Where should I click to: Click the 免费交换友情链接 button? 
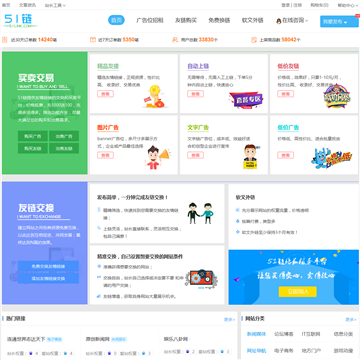pos(48,266)
